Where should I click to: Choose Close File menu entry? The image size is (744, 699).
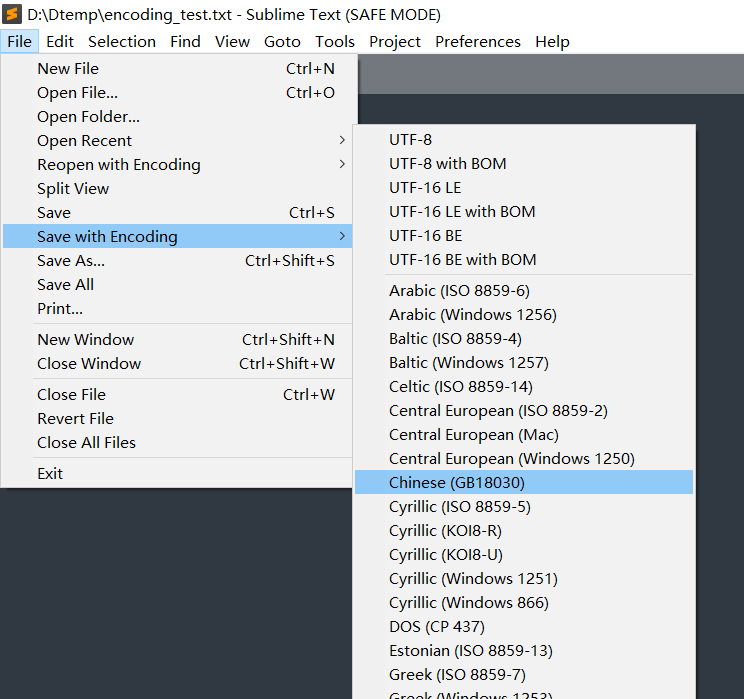pyautogui.click(x=177, y=395)
